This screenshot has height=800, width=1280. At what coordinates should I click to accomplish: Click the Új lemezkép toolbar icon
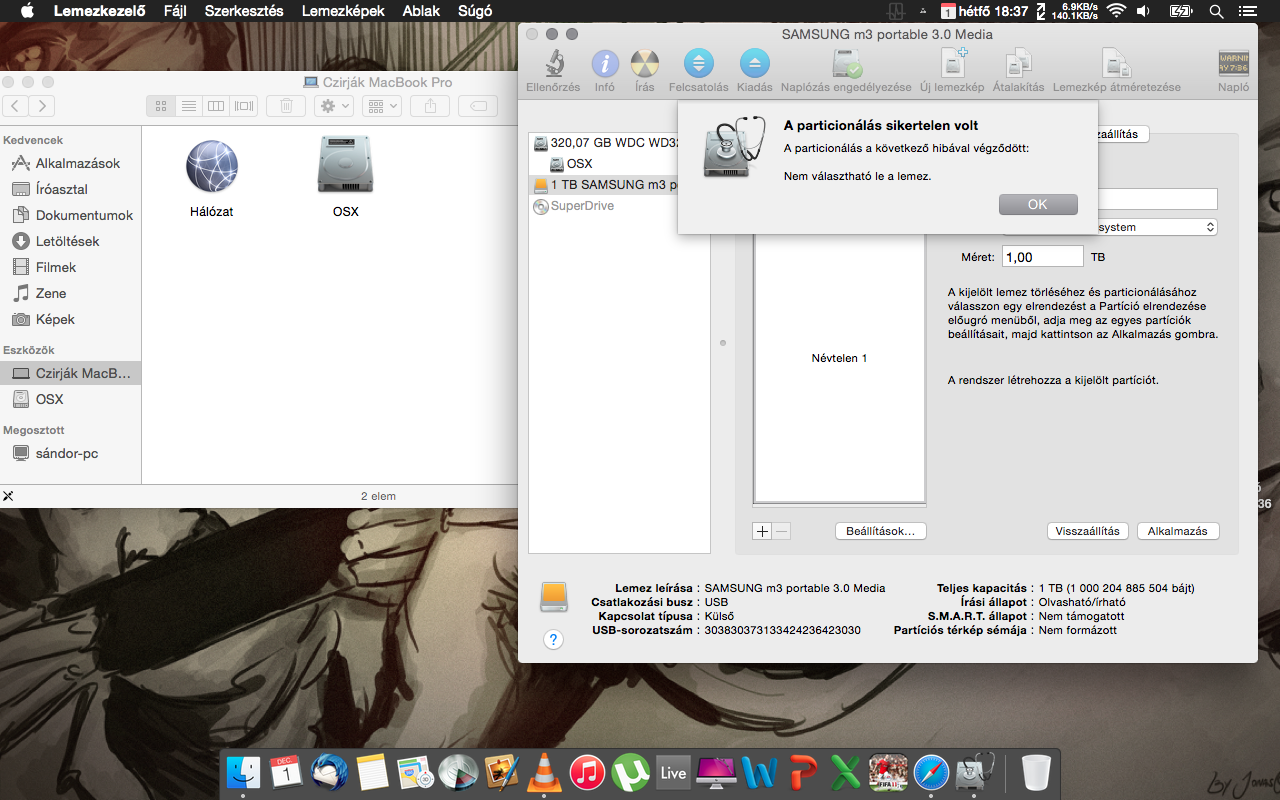(x=953, y=63)
